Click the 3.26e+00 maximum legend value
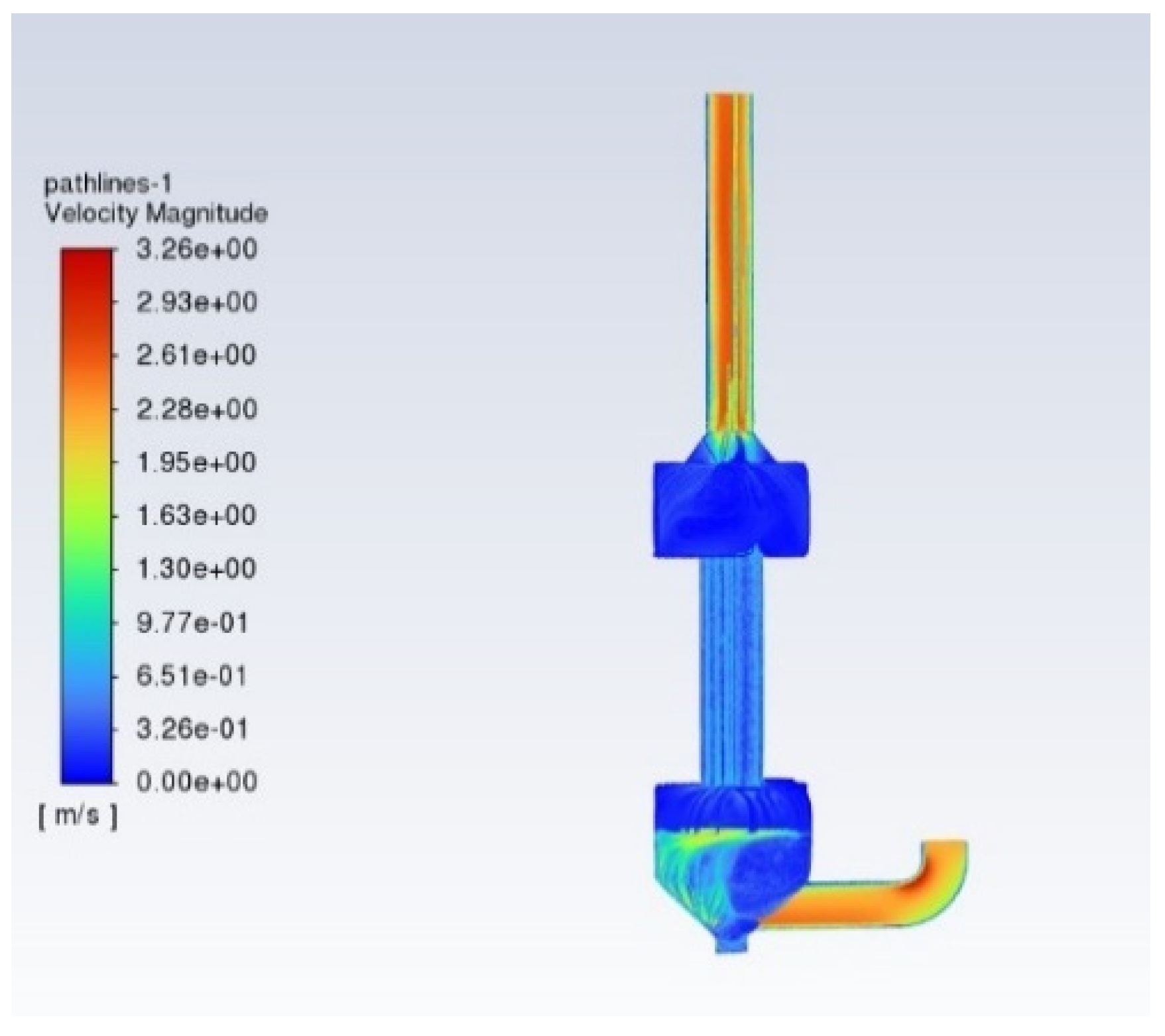This screenshot has height=1036, width=1165. coord(196,250)
